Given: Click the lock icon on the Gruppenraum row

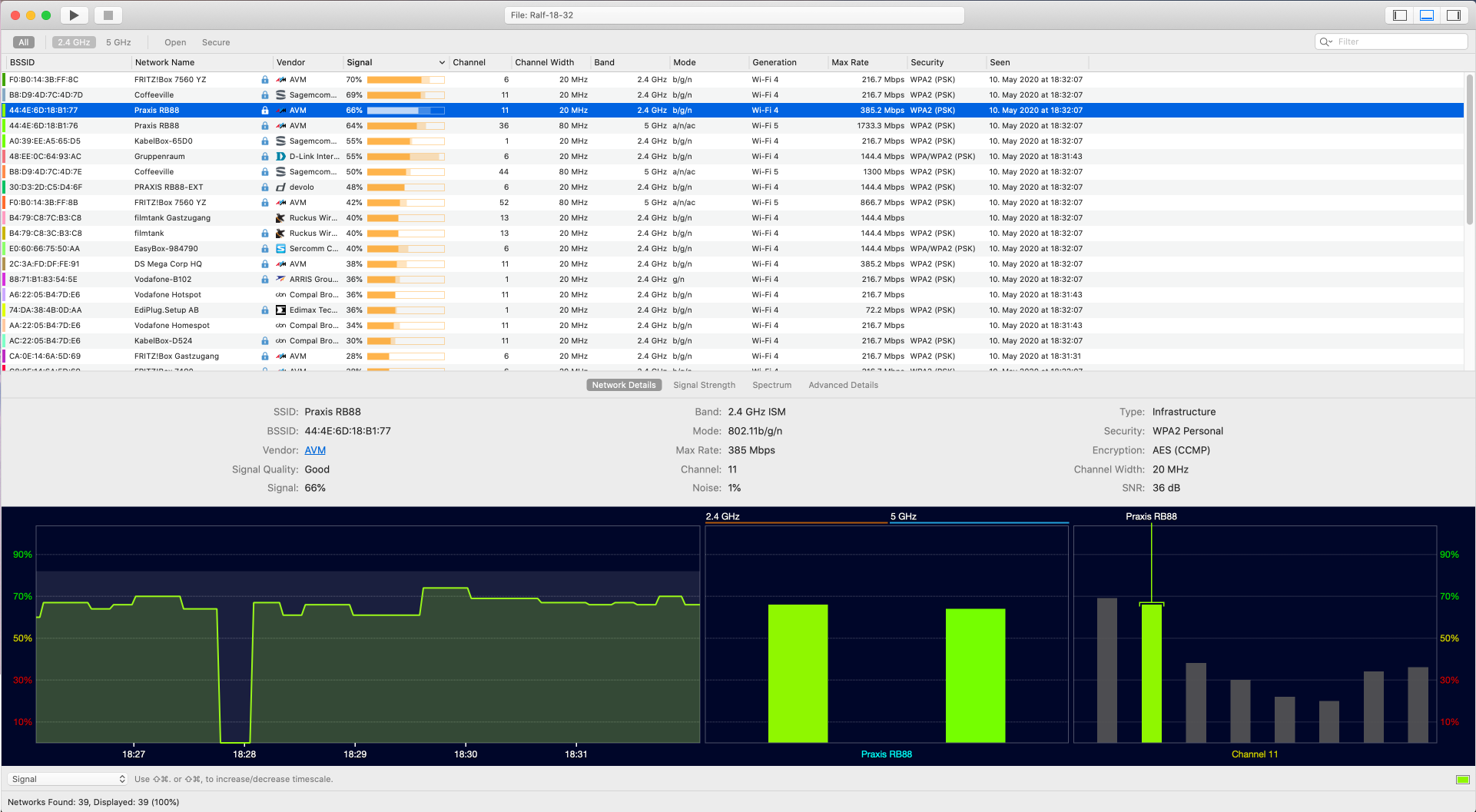Looking at the screenshot, I should [x=265, y=157].
